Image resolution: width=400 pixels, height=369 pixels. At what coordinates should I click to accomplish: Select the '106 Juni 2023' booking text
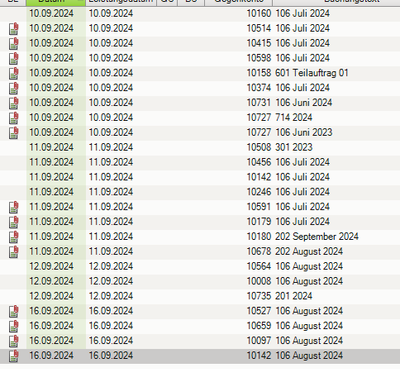(x=304, y=132)
